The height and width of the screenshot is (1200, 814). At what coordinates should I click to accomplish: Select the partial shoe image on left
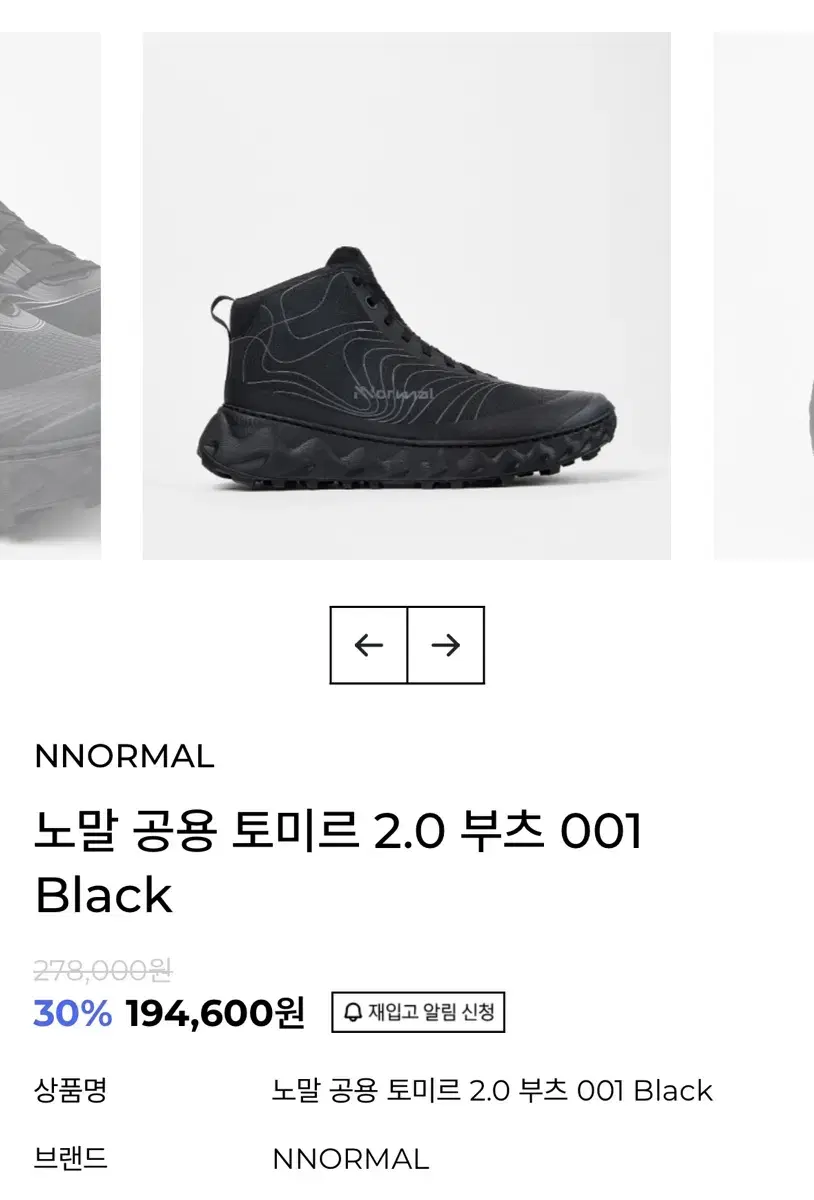(50, 296)
